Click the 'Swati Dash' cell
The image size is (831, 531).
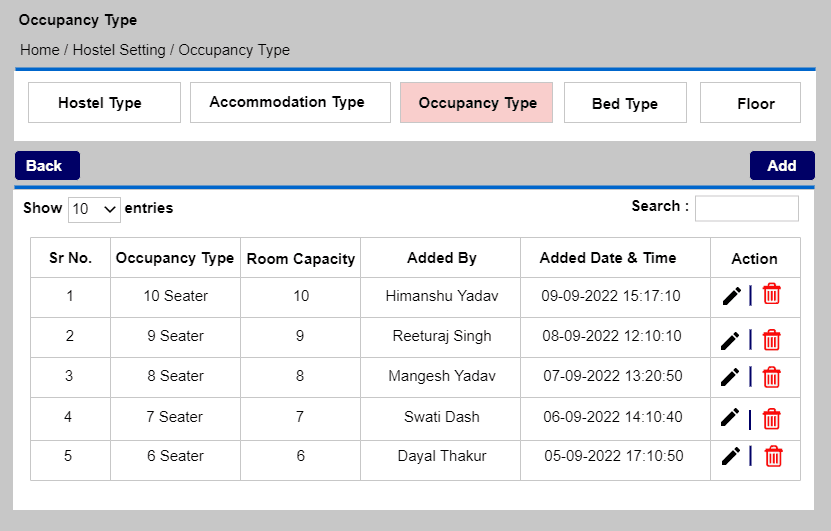[x=441, y=417]
